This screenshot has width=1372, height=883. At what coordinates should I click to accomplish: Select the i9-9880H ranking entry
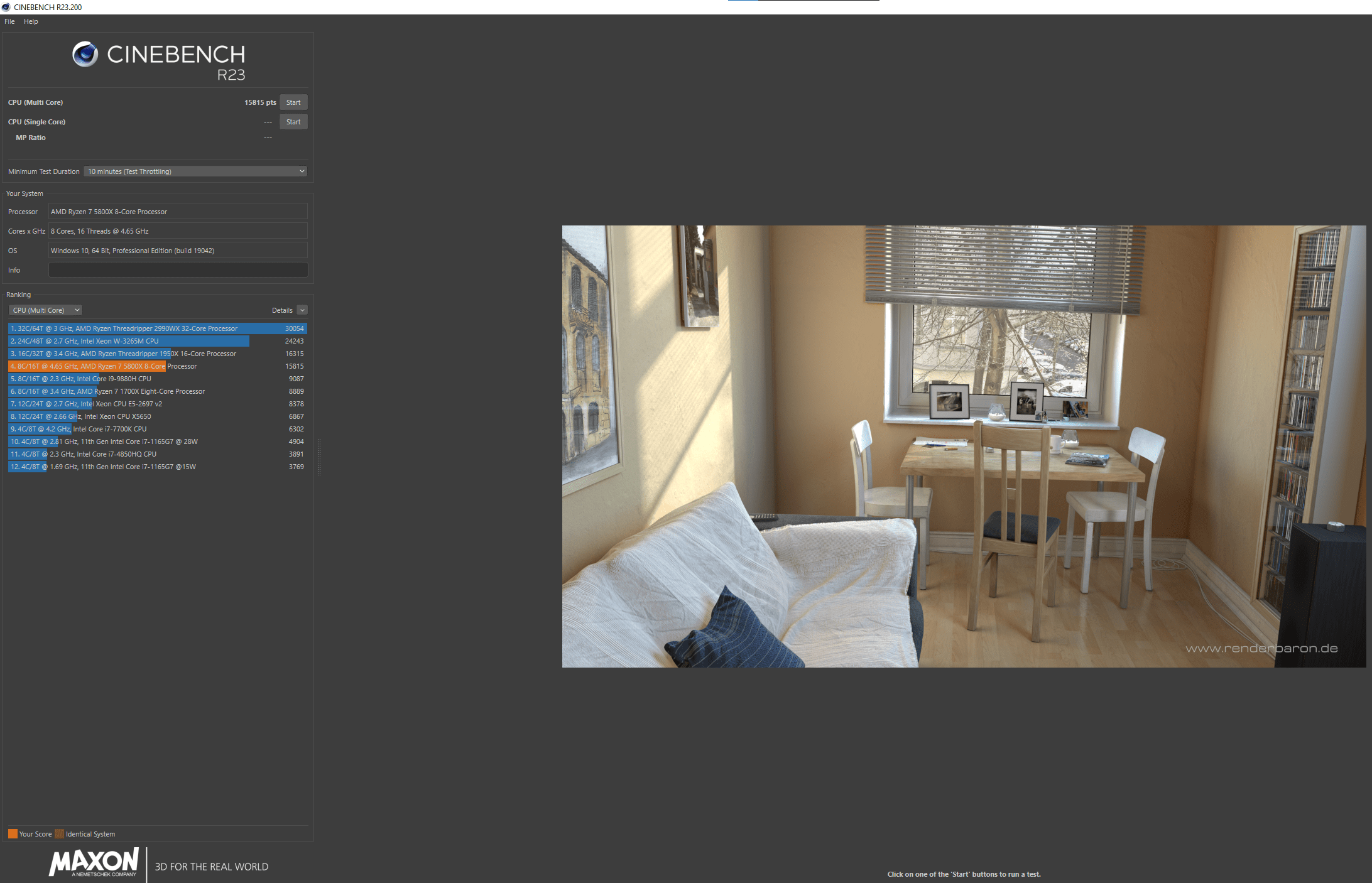[157, 379]
